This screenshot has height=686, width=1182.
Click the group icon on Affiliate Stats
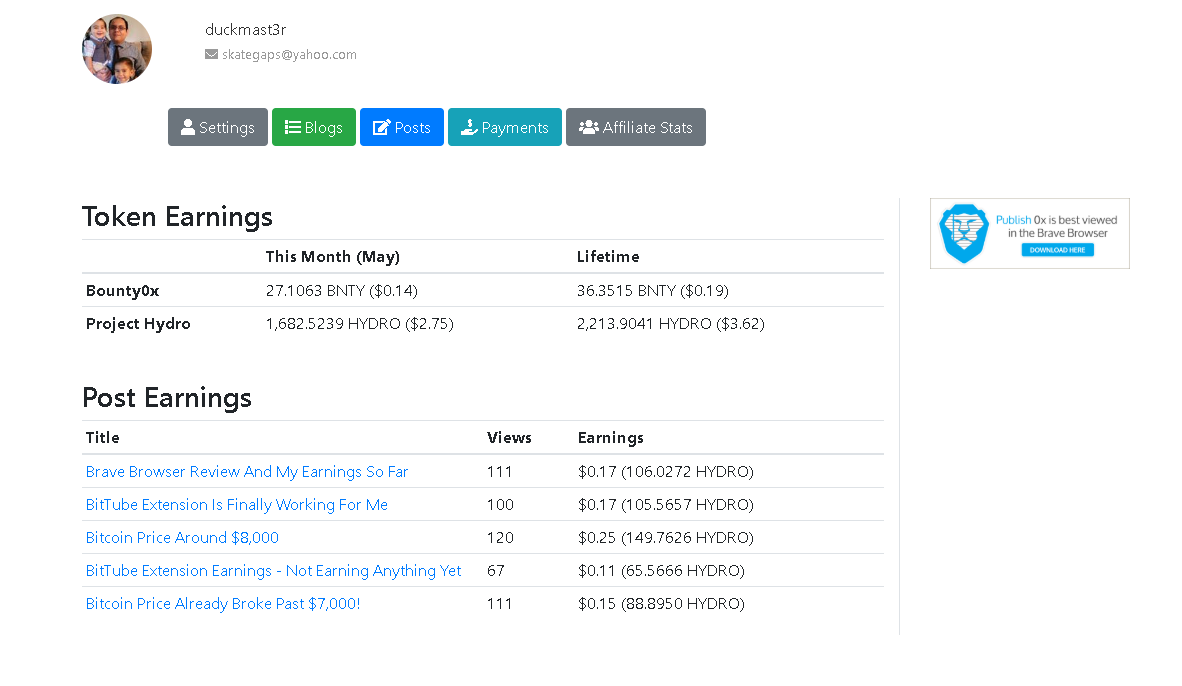click(x=589, y=127)
